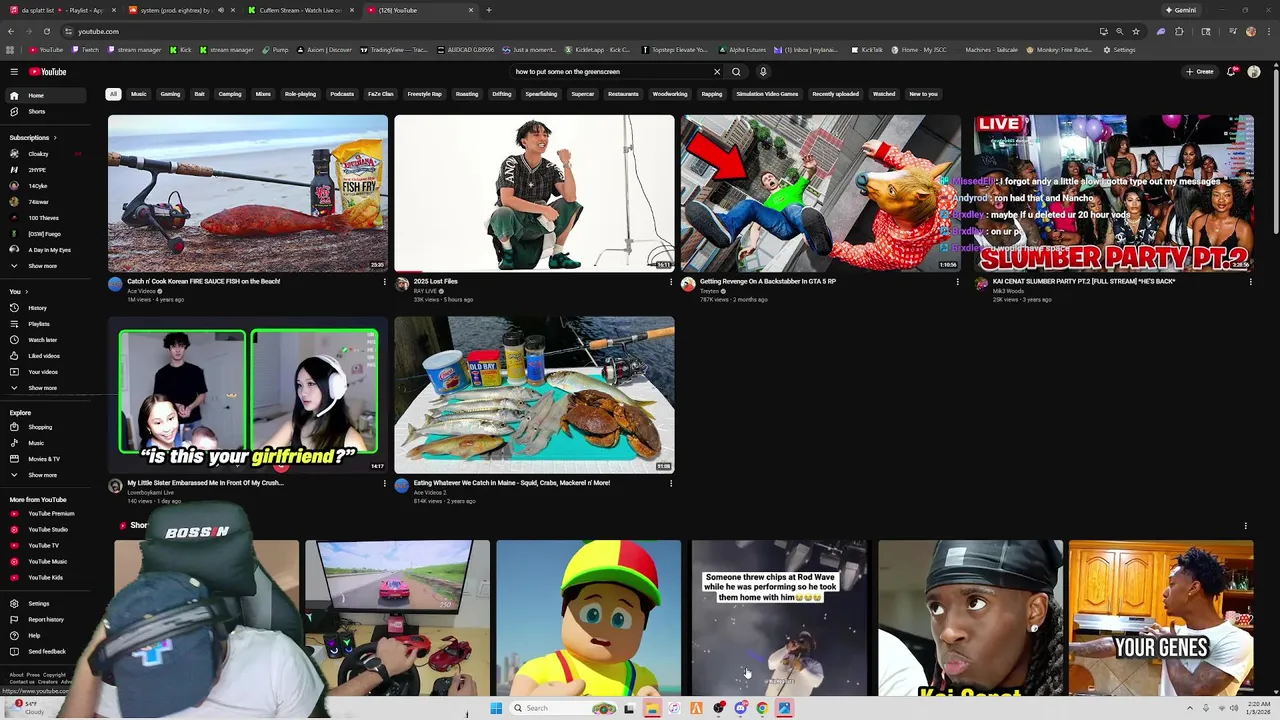Open the 100 Thieves subscription channel
Image resolution: width=1280 pixels, height=720 pixels.
click(x=43, y=218)
